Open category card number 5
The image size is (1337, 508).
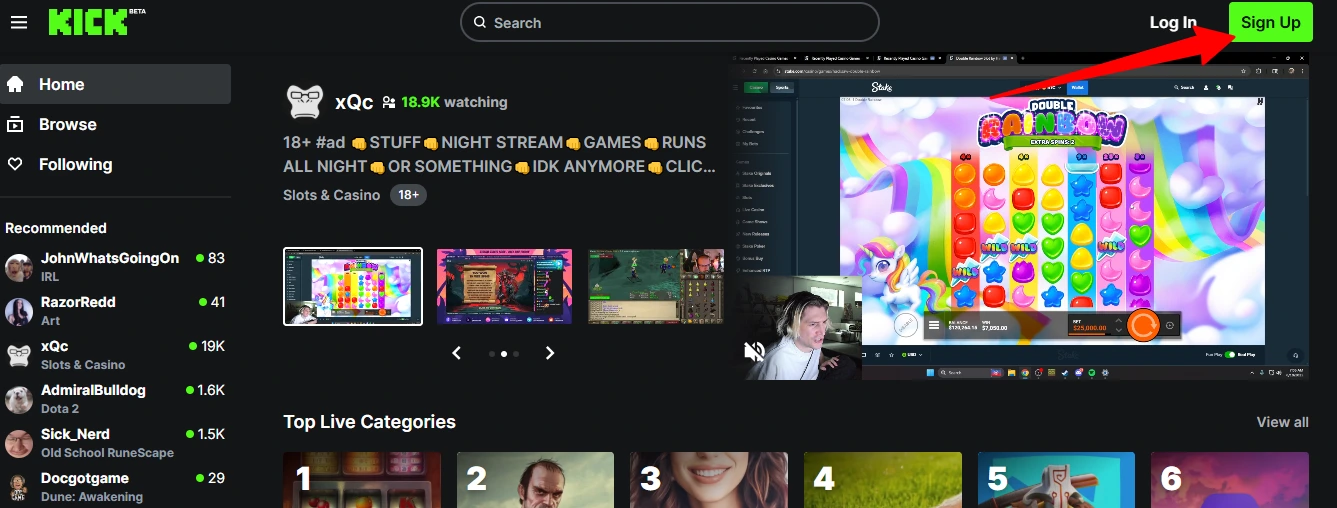coord(1056,480)
